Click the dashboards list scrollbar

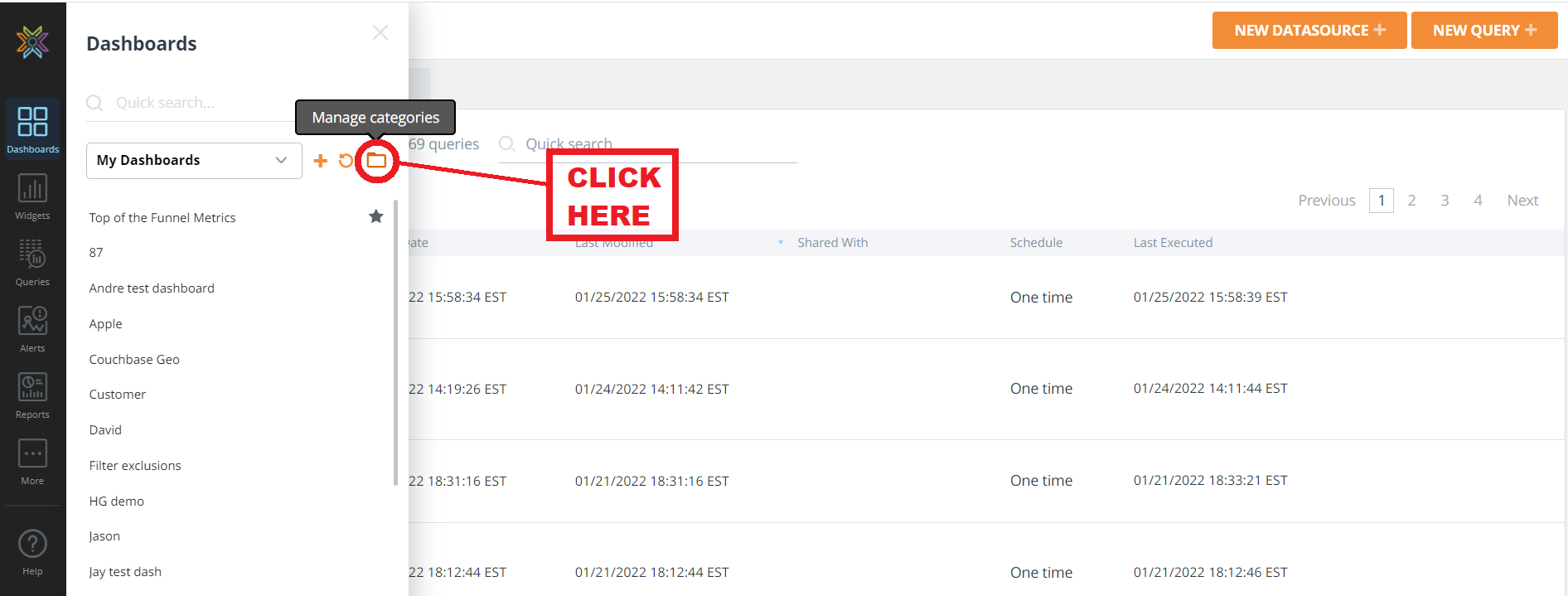[395, 342]
